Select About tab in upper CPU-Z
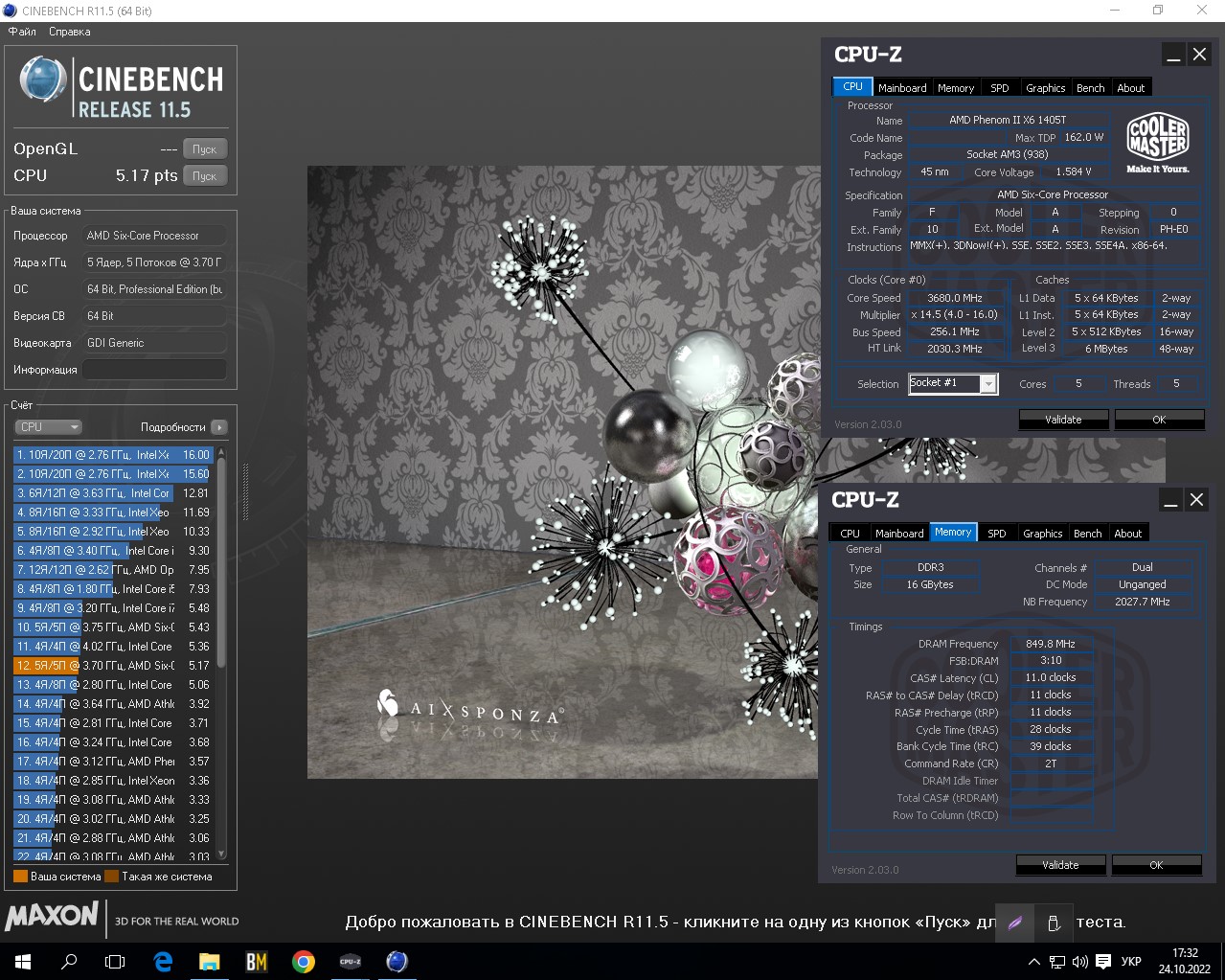1225x980 pixels. click(1131, 87)
